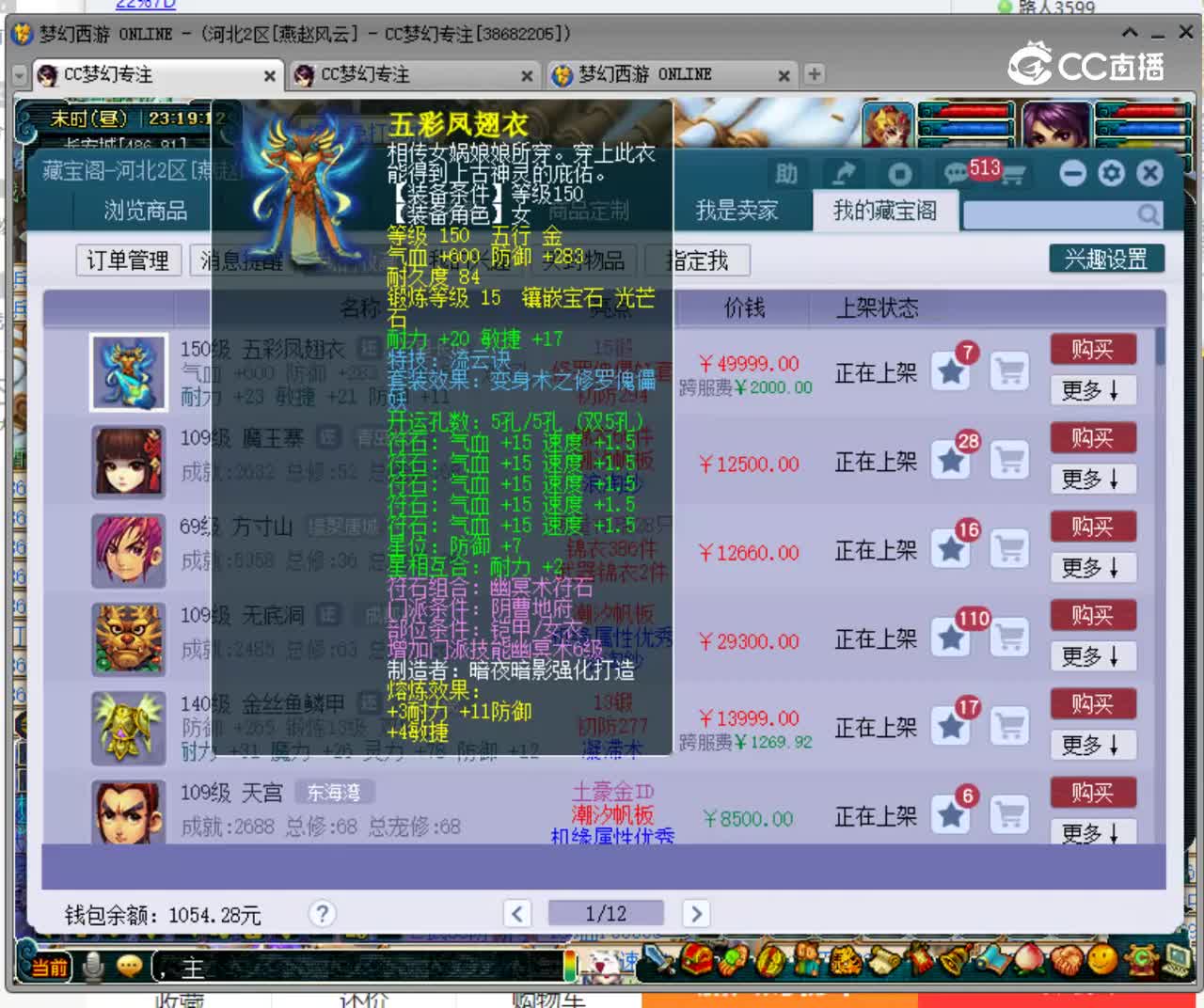Open 浏览商品 tab
The image size is (1204, 1008).
[x=146, y=211]
